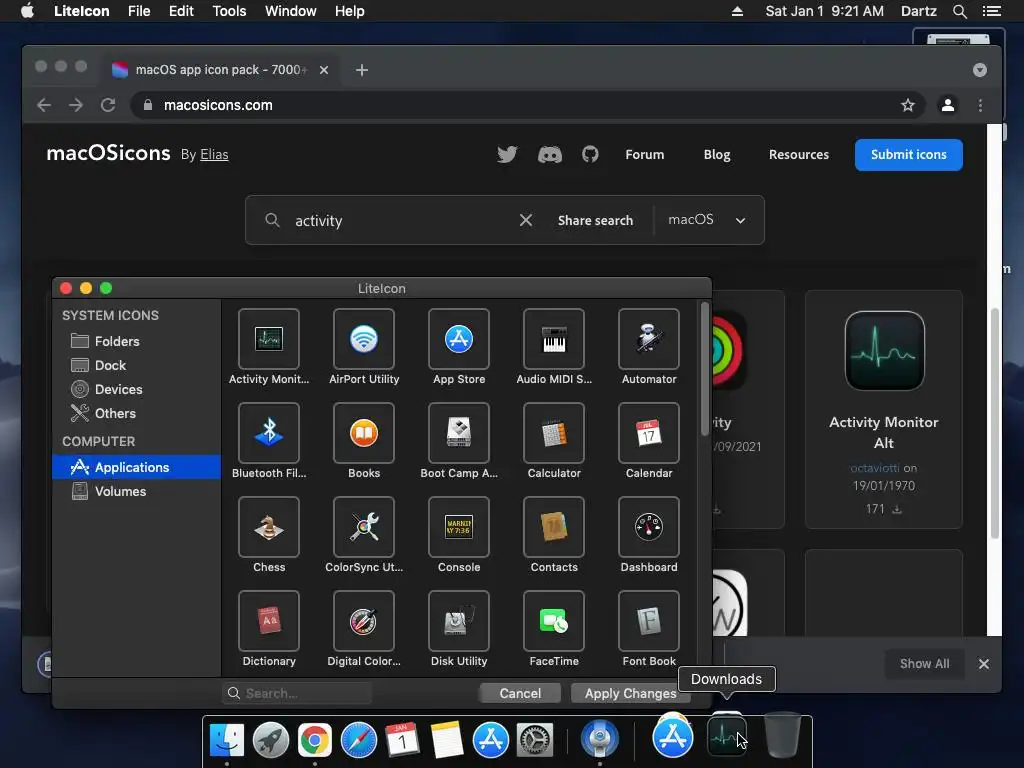This screenshot has height=768, width=1024.
Task: Open Chrome's three-dot menu
Action: pyautogui.click(x=980, y=105)
